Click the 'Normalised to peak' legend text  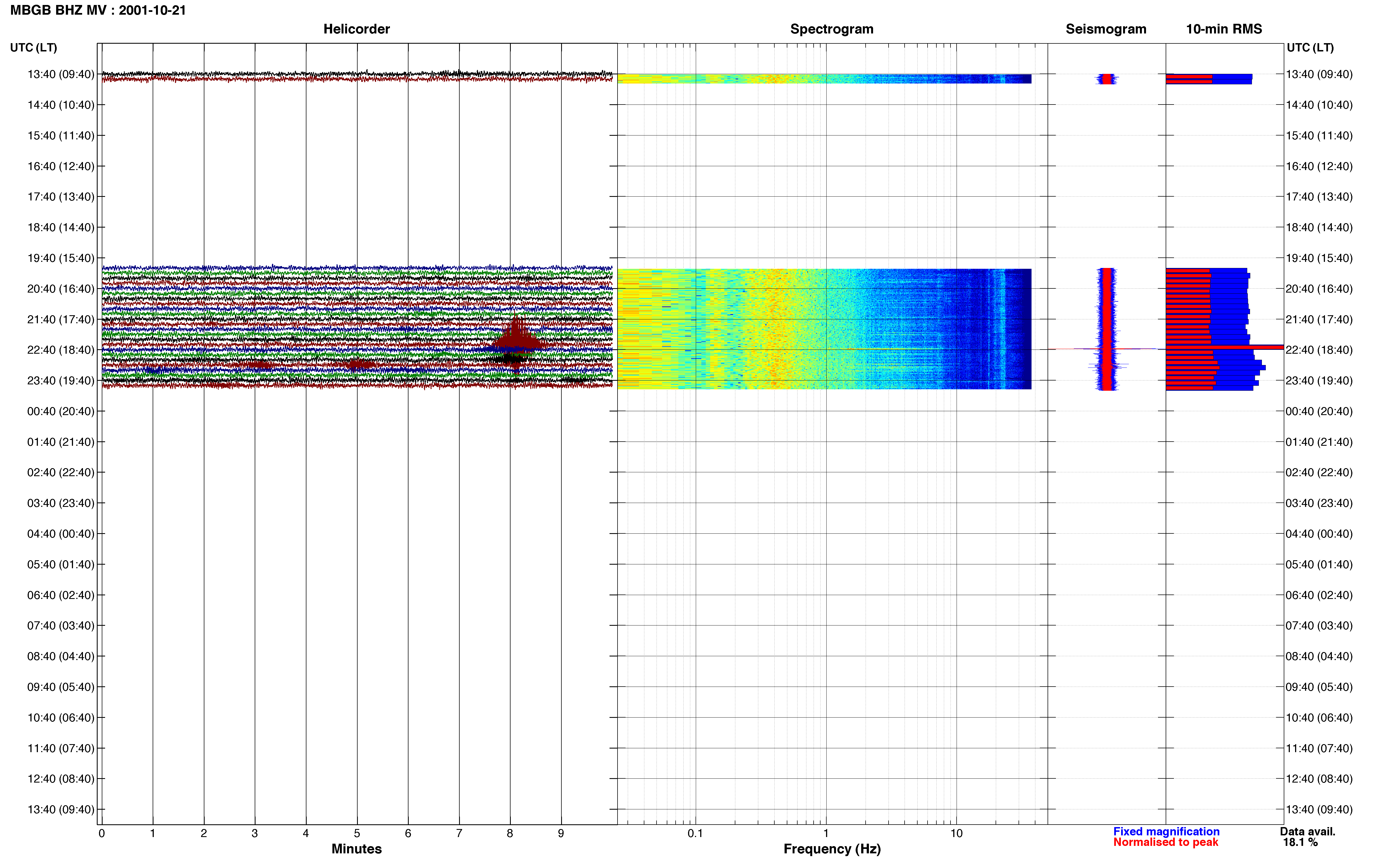click(x=1165, y=842)
